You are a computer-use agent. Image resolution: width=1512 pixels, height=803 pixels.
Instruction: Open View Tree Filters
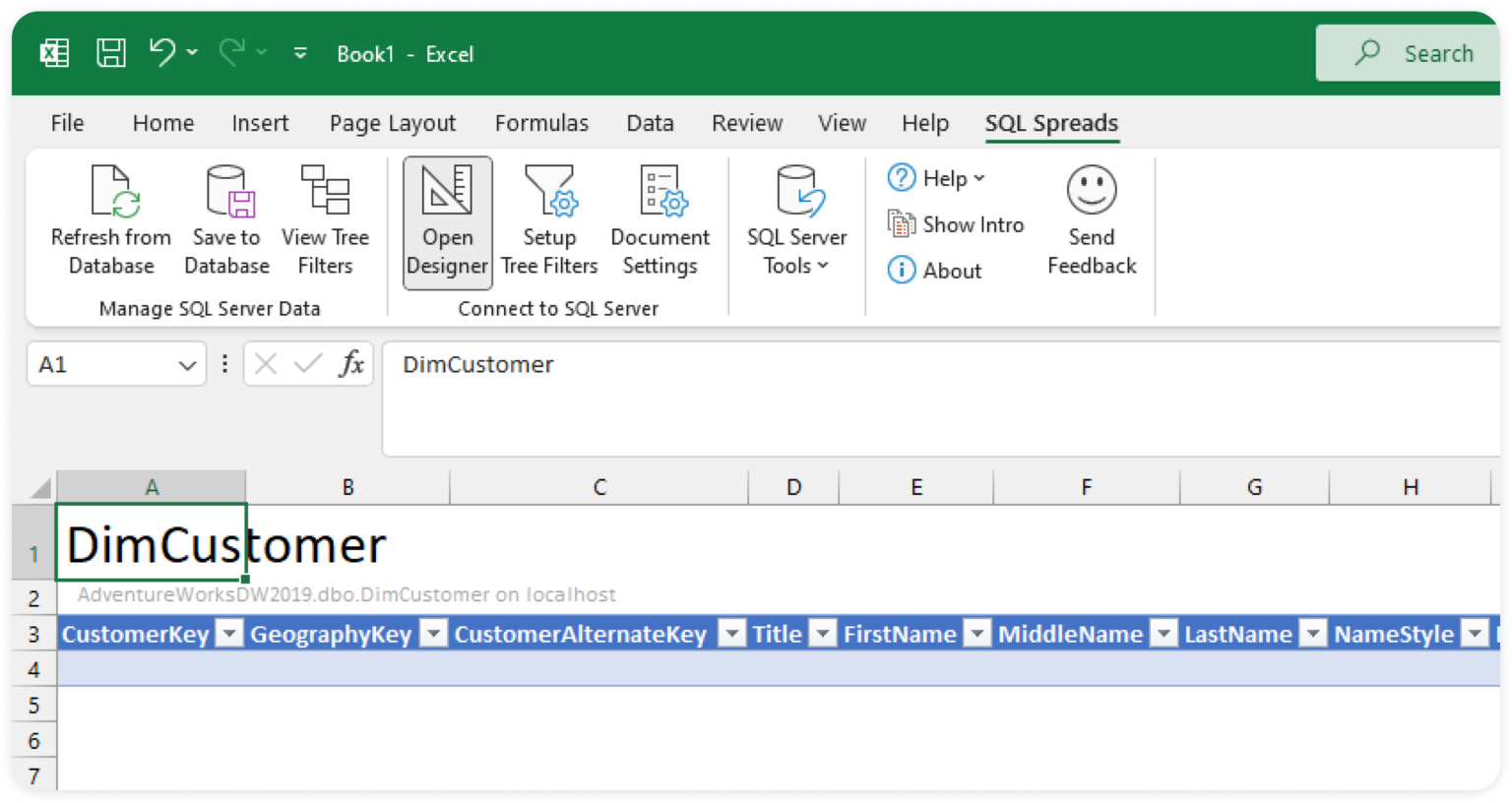pos(325,191)
